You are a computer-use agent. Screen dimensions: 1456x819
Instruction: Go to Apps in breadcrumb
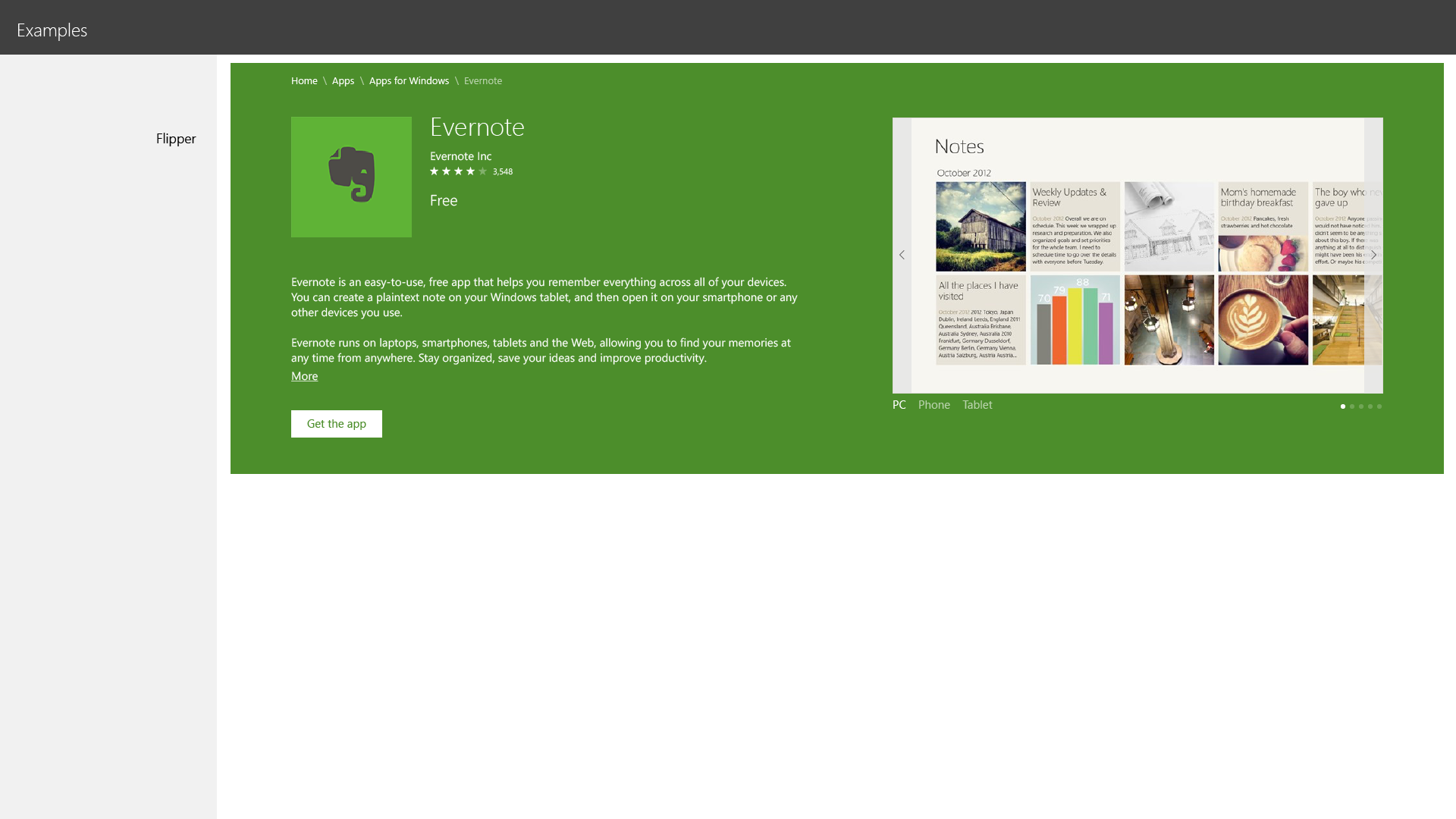click(343, 80)
